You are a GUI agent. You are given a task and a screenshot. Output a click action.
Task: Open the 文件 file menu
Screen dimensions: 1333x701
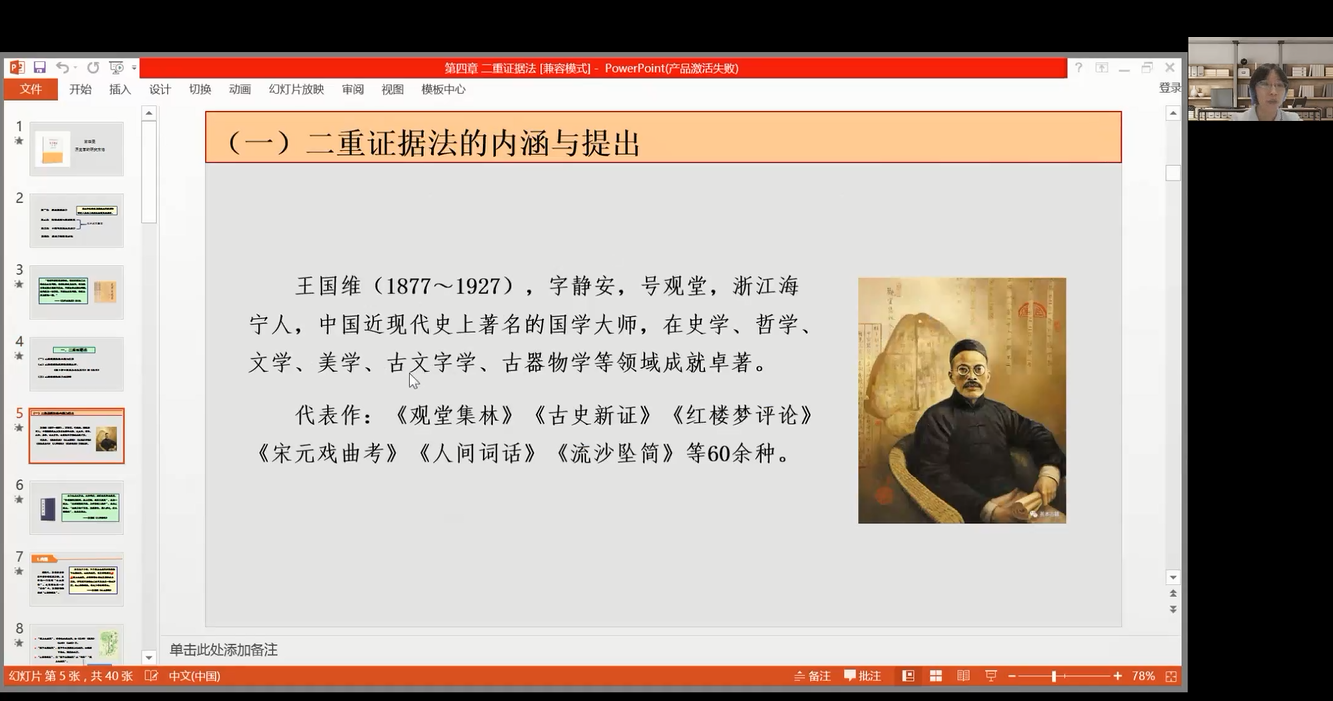tap(31, 89)
